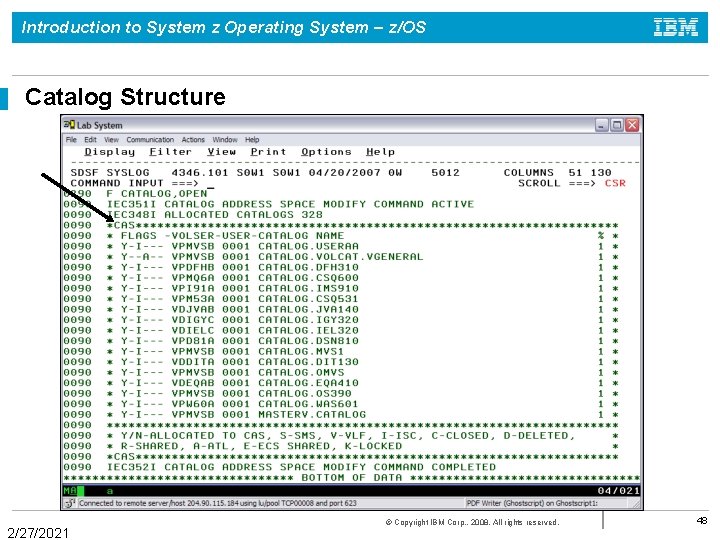Viewport: 720px width, 540px height.
Task: Open SDSF Filter action bar item
Action: (x=170, y=152)
